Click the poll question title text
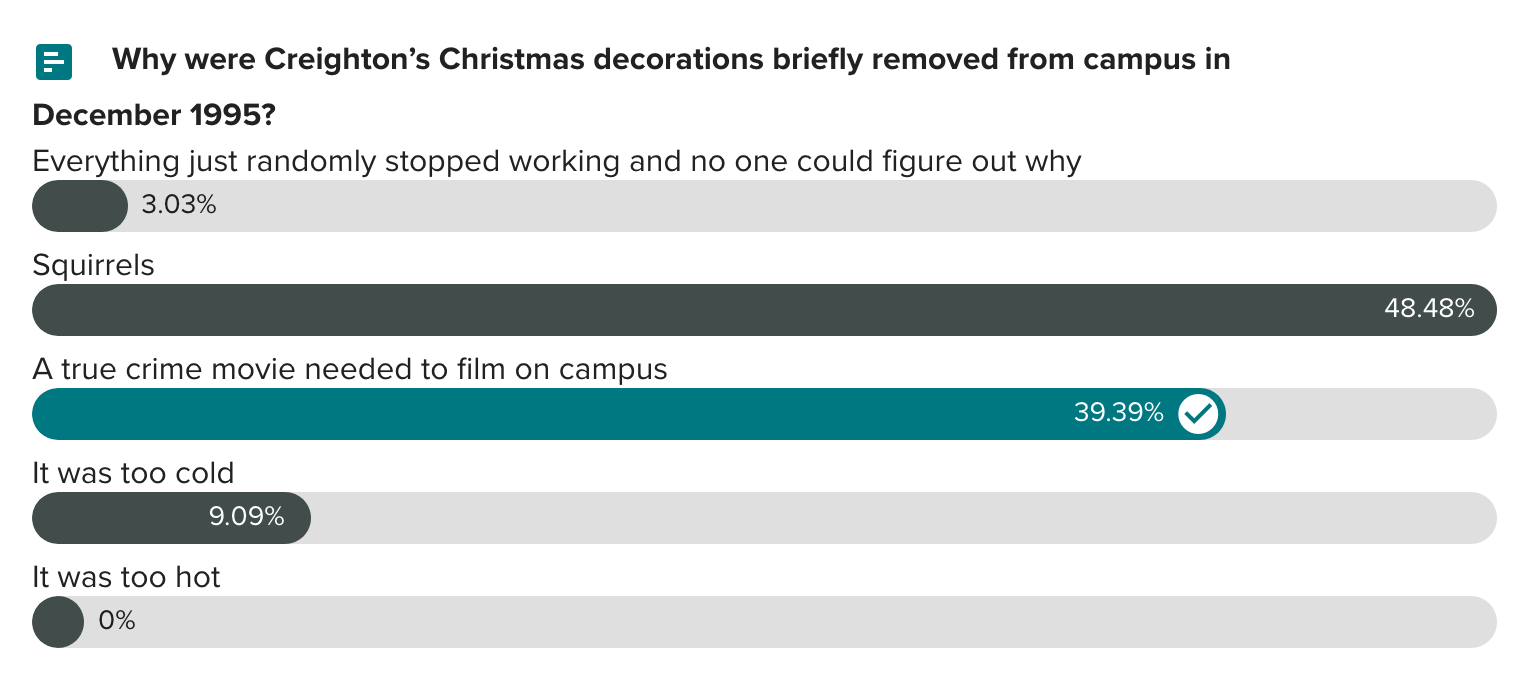 click(x=670, y=59)
